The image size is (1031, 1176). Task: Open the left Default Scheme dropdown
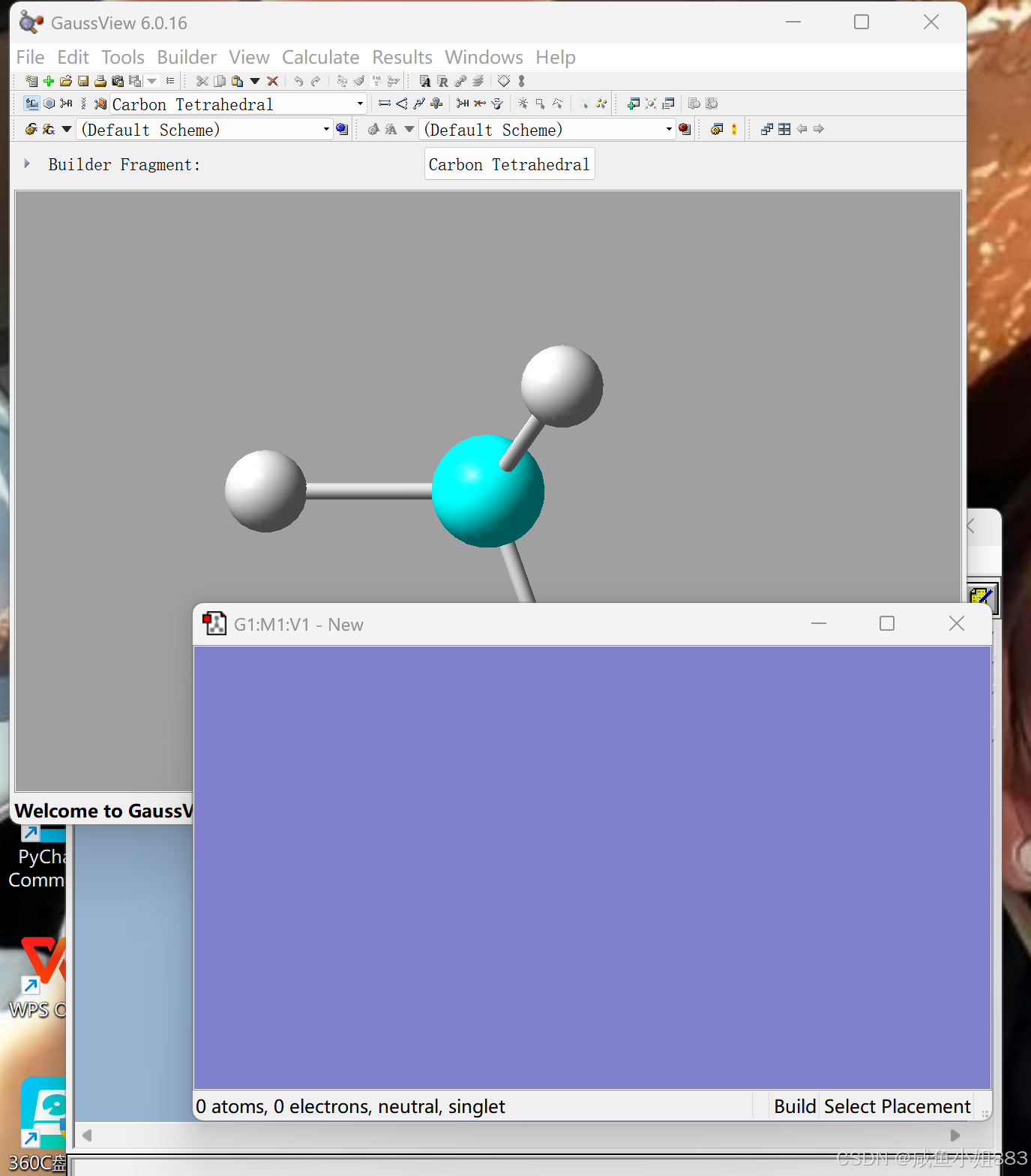pyautogui.click(x=326, y=129)
